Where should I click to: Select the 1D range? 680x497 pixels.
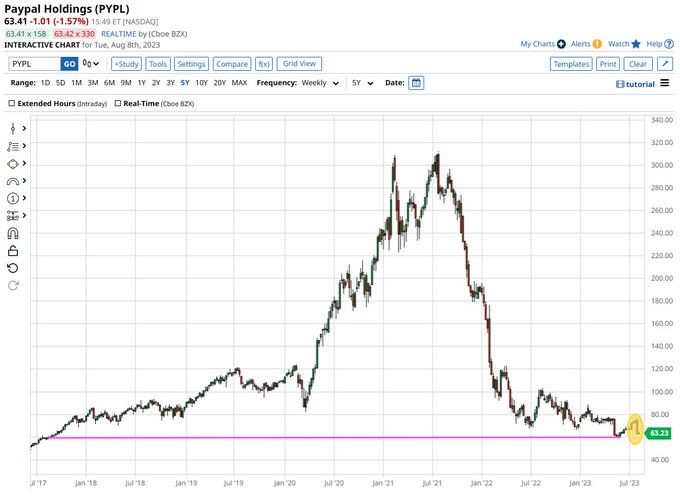point(45,82)
